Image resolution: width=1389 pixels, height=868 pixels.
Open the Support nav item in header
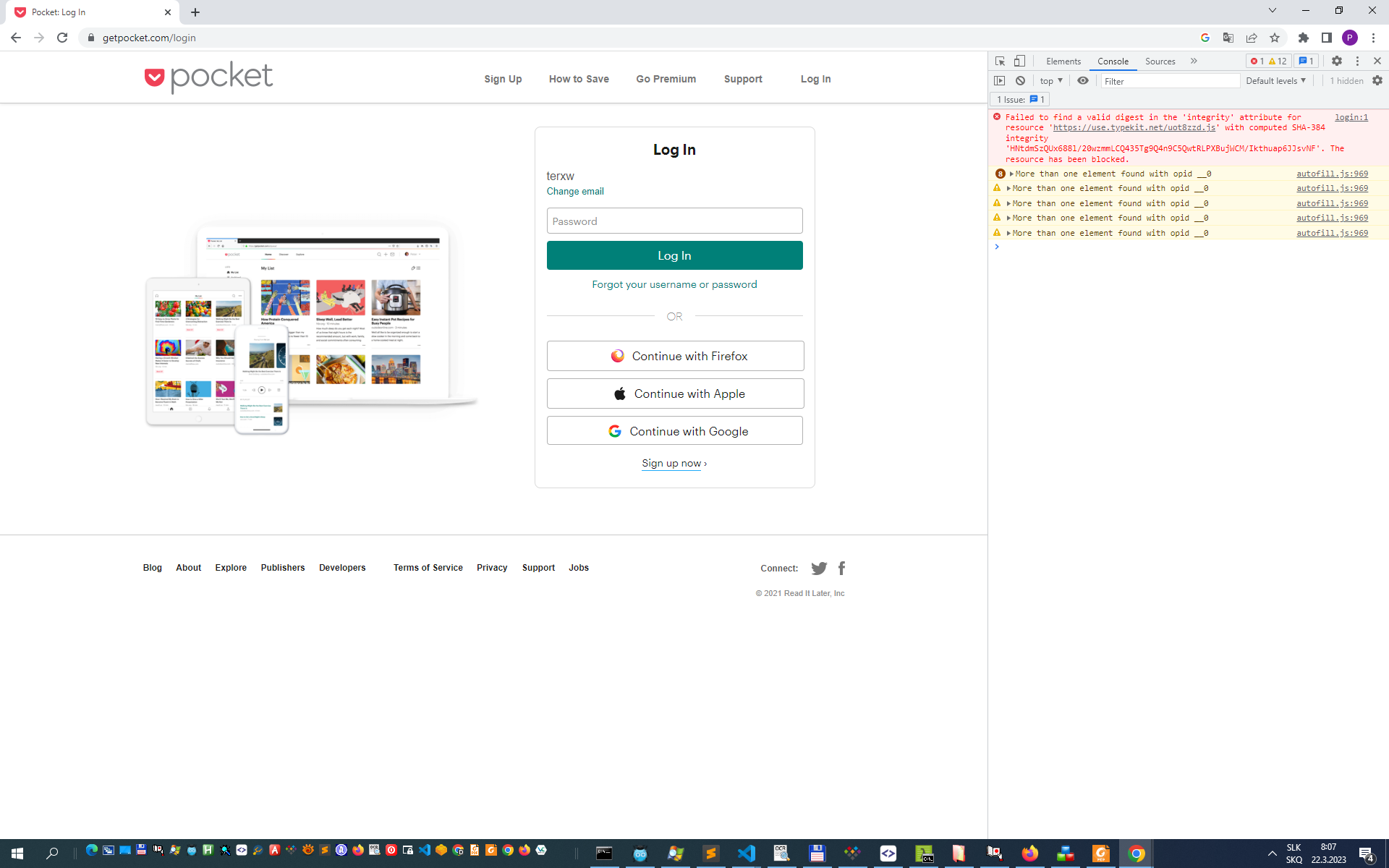(x=743, y=79)
